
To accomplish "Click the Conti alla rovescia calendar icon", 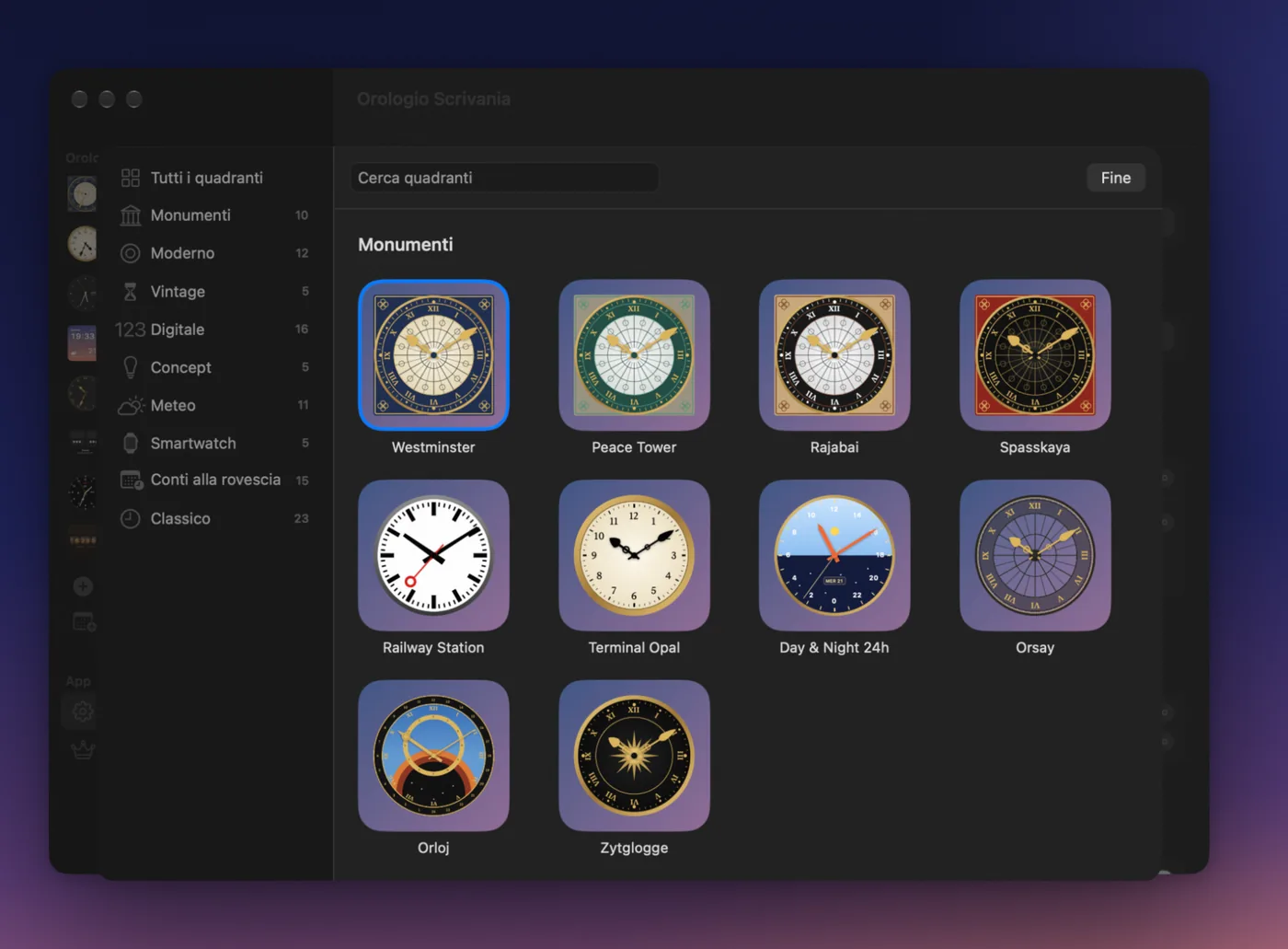I will click(132, 480).
